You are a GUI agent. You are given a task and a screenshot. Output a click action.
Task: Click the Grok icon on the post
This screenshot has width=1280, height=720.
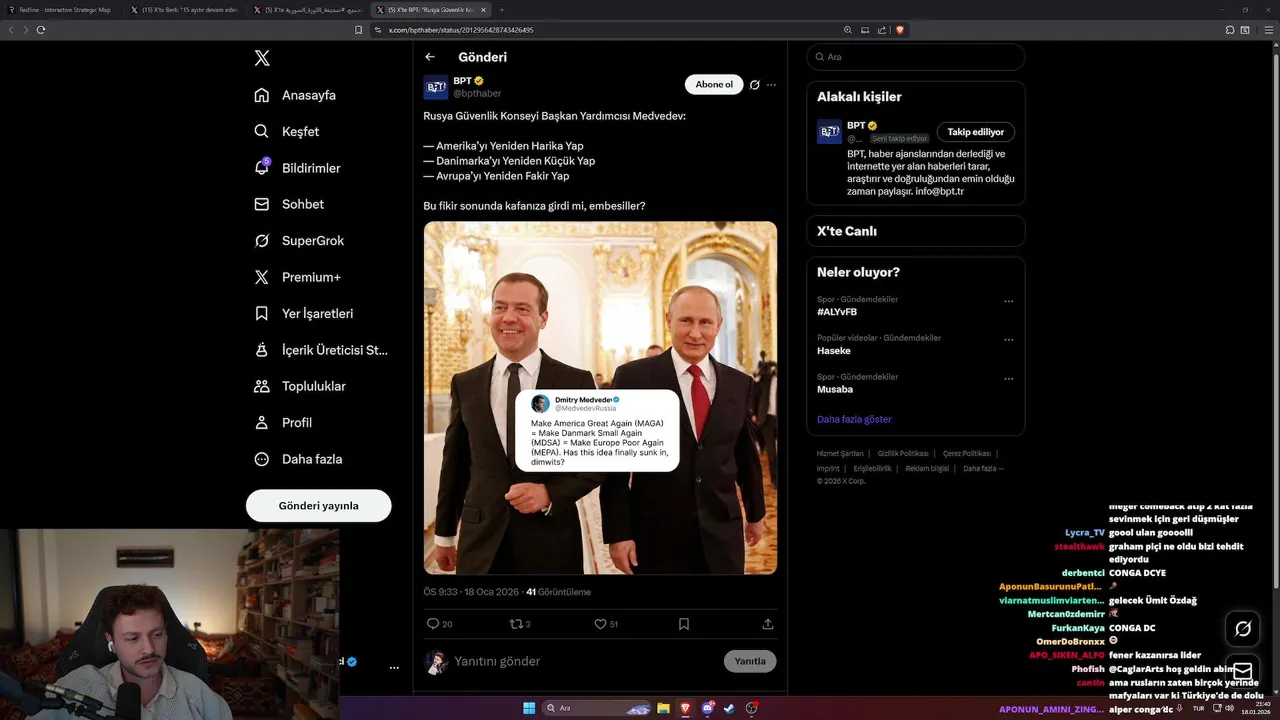tap(755, 85)
